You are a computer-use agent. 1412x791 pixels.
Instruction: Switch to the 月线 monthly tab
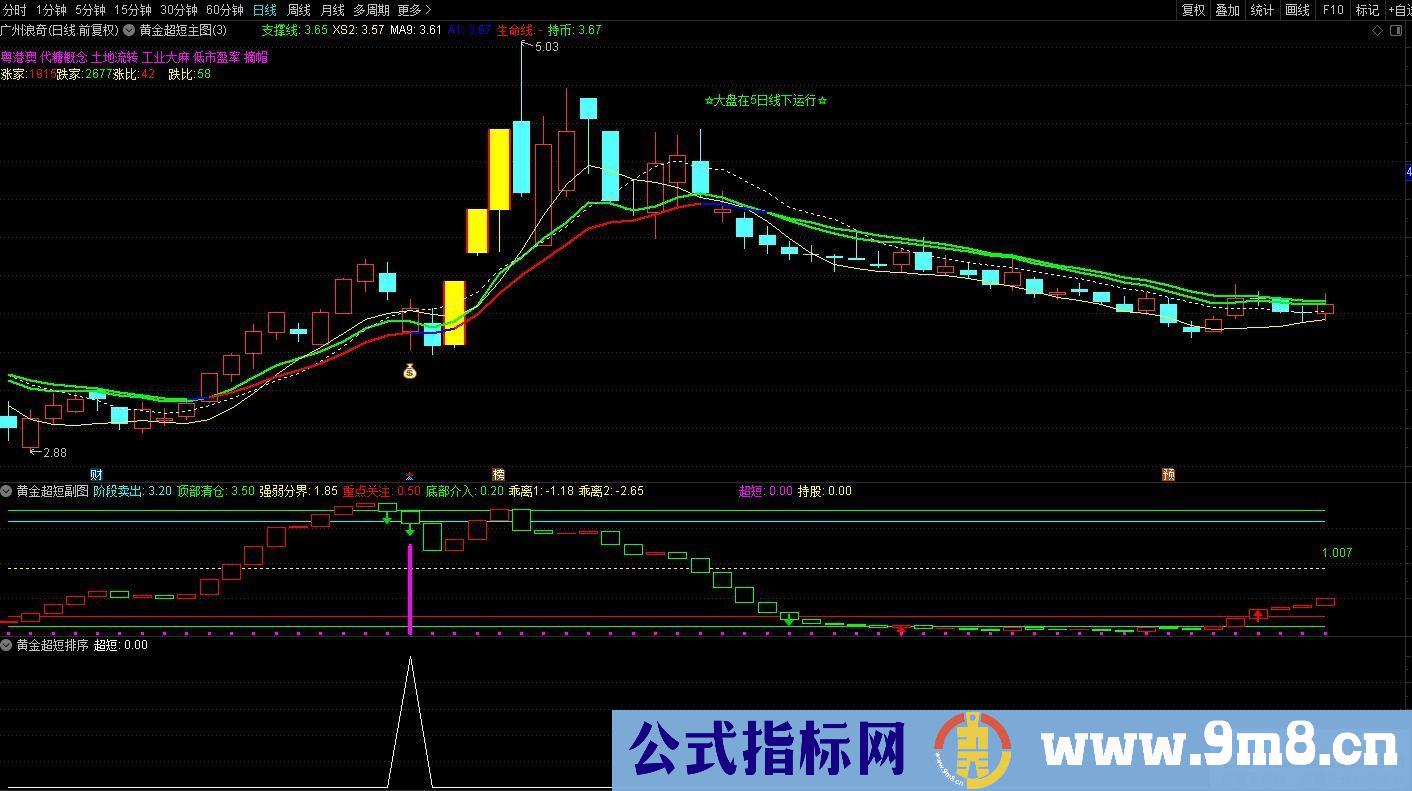[332, 10]
